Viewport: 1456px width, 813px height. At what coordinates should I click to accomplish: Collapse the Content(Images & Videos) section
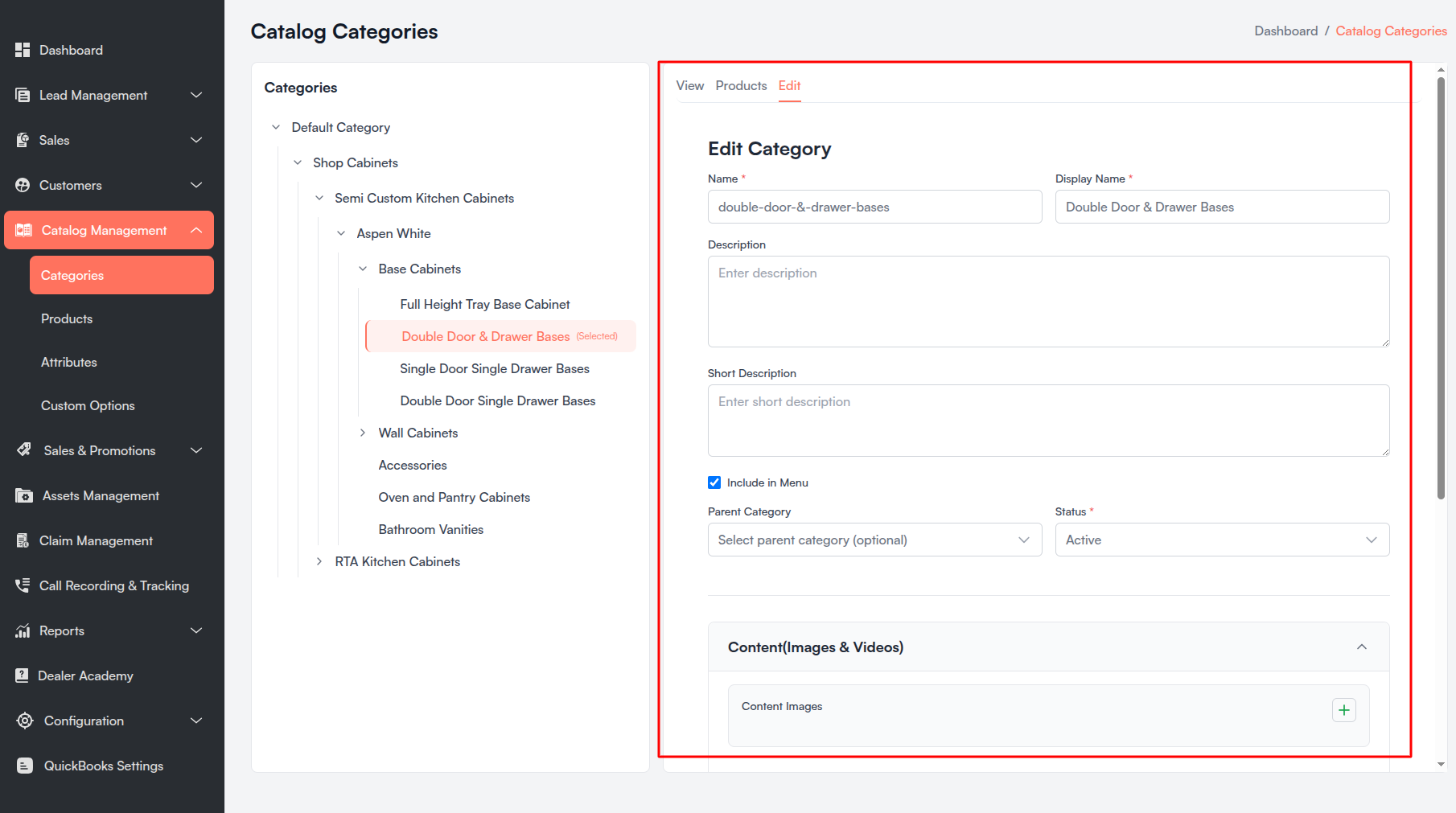tap(1362, 647)
